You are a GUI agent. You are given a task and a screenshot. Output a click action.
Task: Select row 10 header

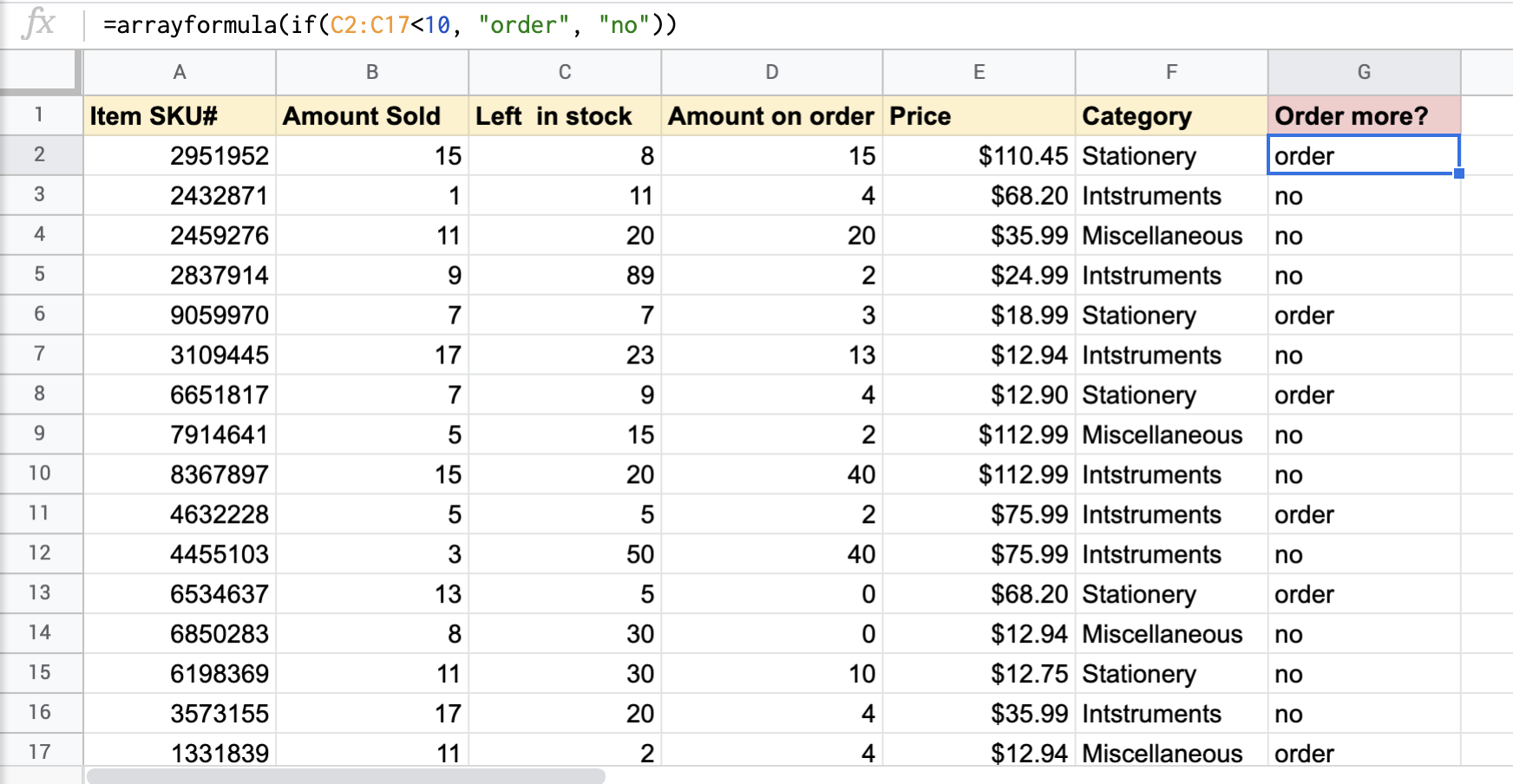pos(40,474)
